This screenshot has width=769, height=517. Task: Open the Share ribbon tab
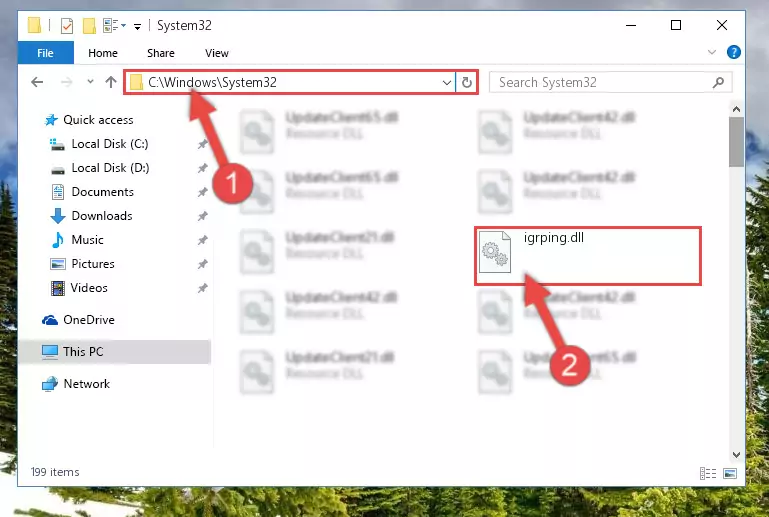161,53
